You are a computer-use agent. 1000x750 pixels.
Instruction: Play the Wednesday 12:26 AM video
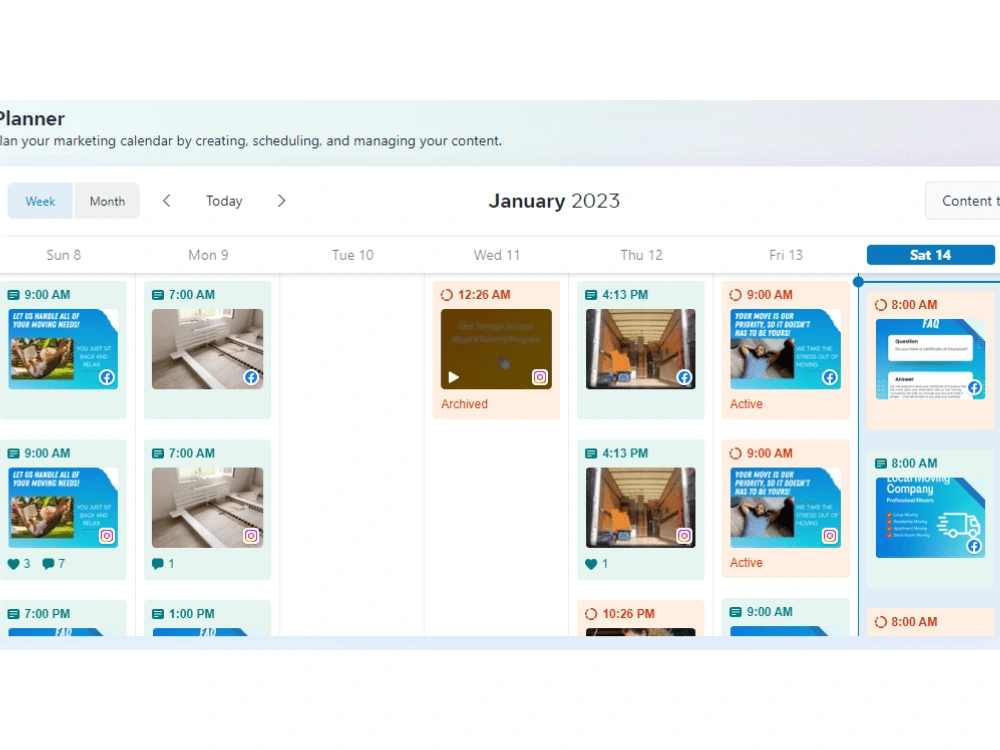[453, 377]
